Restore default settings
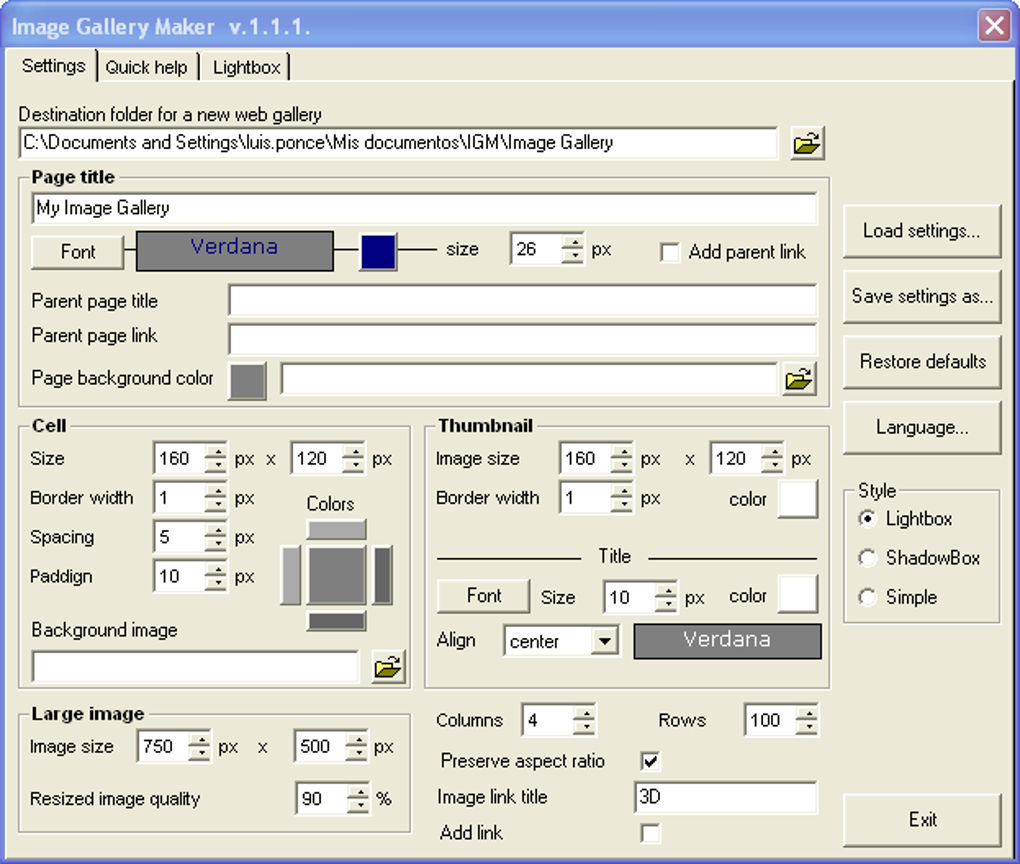 coord(920,362)
